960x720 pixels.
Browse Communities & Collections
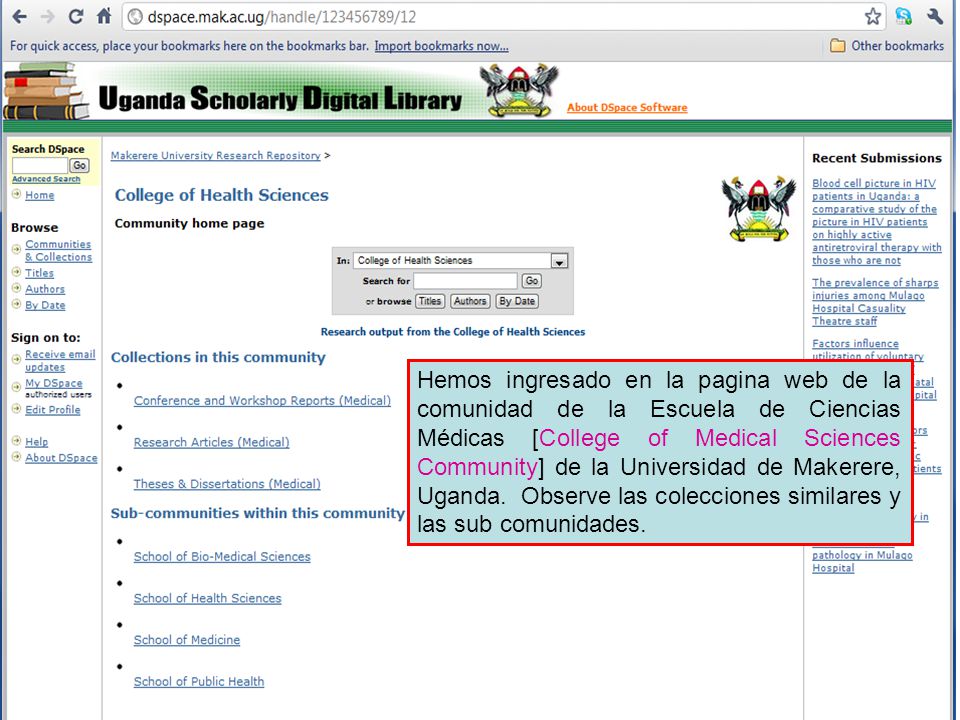pyautogui.click(x=59, y=250)
